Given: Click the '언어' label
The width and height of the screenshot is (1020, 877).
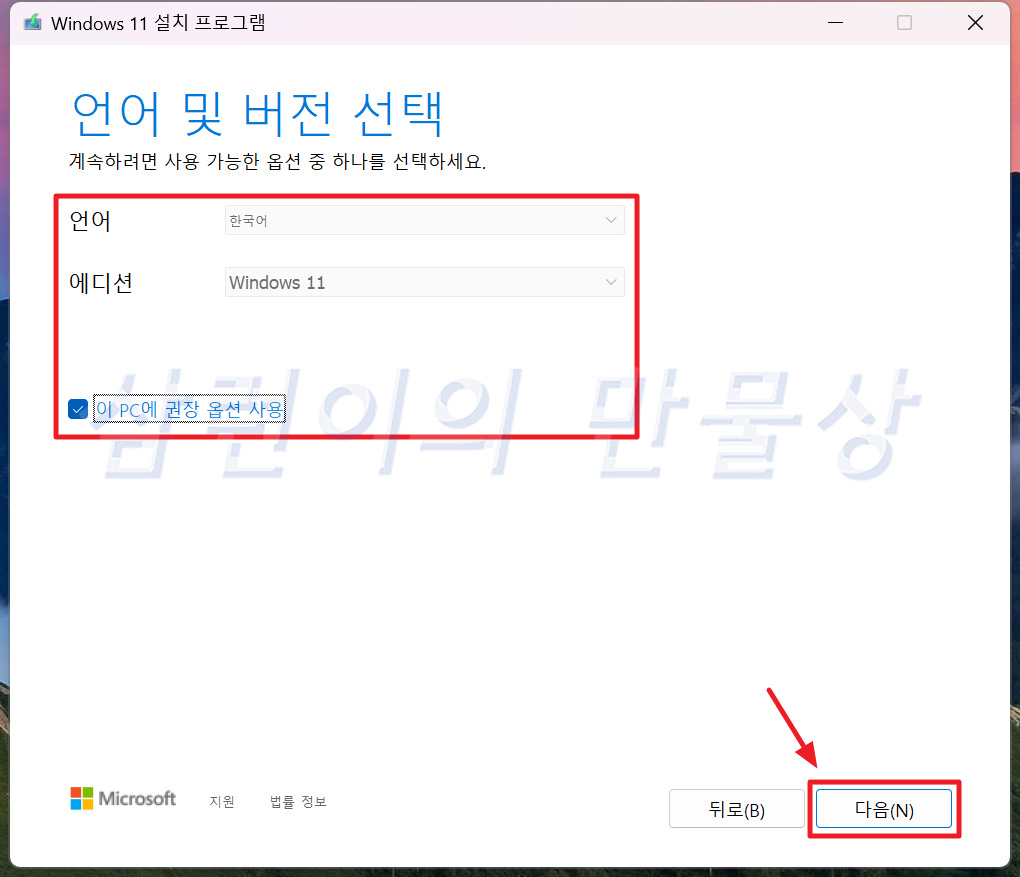Looking at the screenshot, I should pos(90,221).
